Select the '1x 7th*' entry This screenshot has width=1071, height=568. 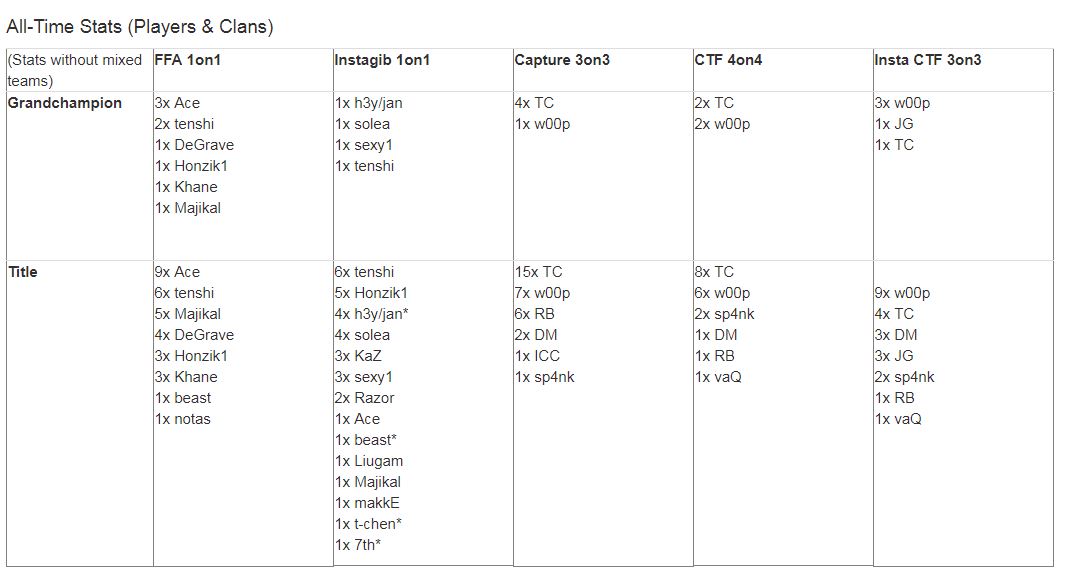357,545
